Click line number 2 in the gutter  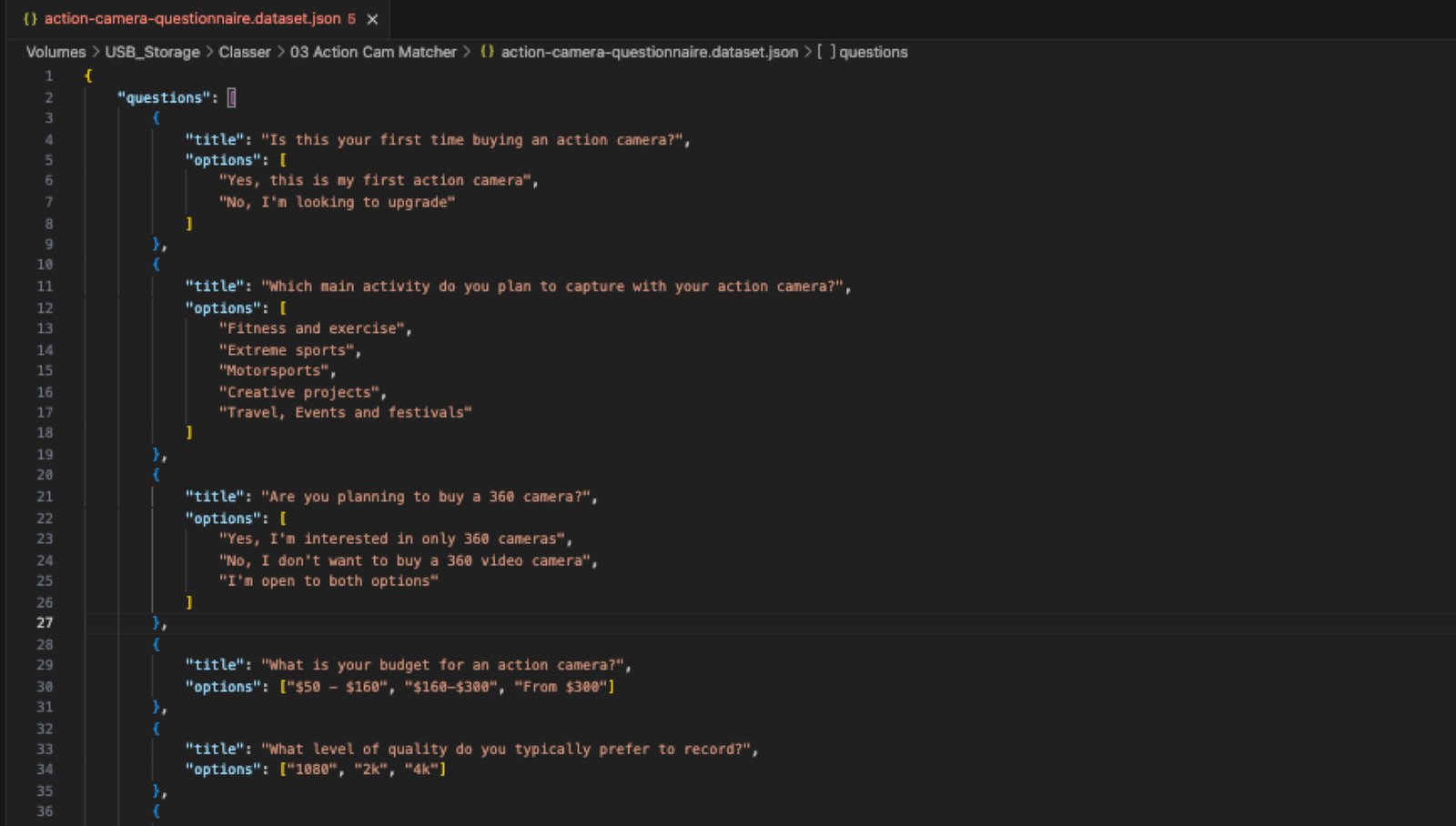click(49, 97)
